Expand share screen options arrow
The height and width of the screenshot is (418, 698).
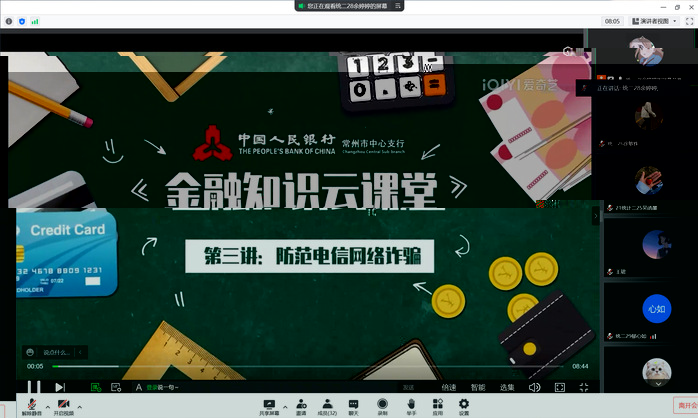[285, 407]
